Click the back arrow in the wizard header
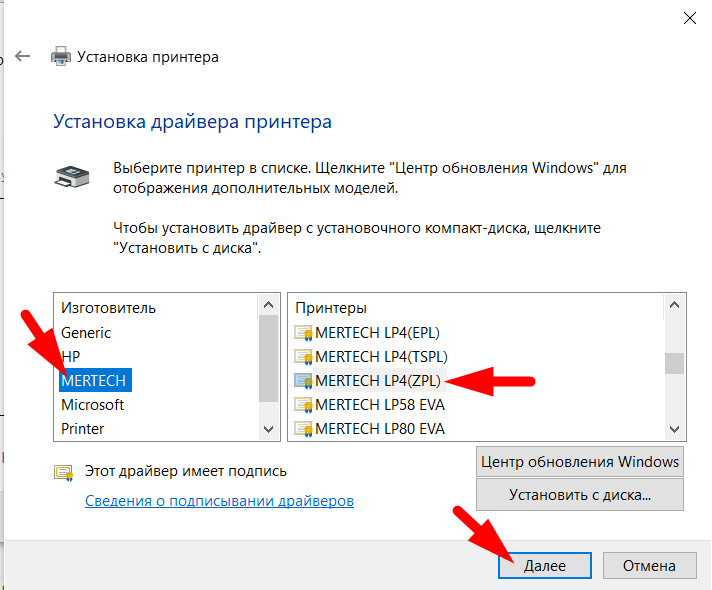The width and height of the screenshot is (712, 590). pyautogui.click(x=24, y=57)
